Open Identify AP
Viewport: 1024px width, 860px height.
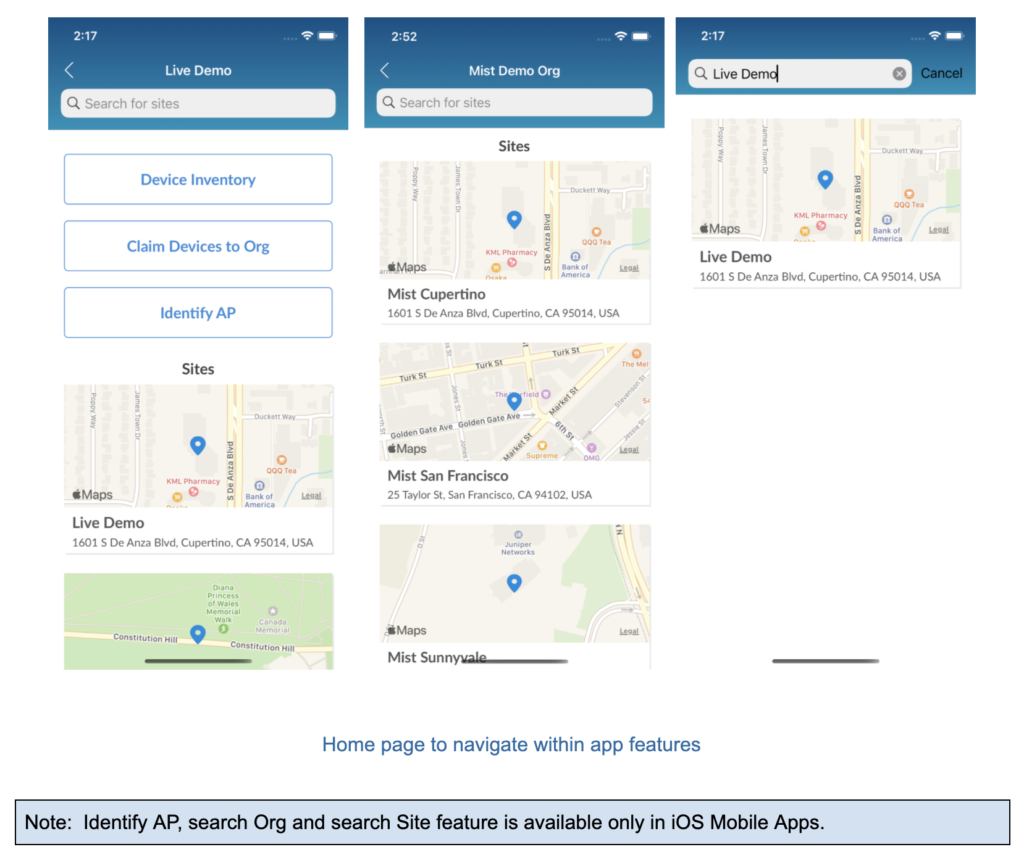[197, 312]
